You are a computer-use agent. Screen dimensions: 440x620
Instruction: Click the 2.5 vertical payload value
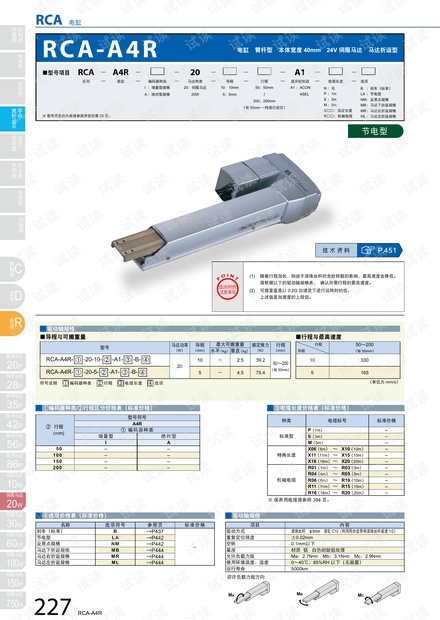point(240,360)
